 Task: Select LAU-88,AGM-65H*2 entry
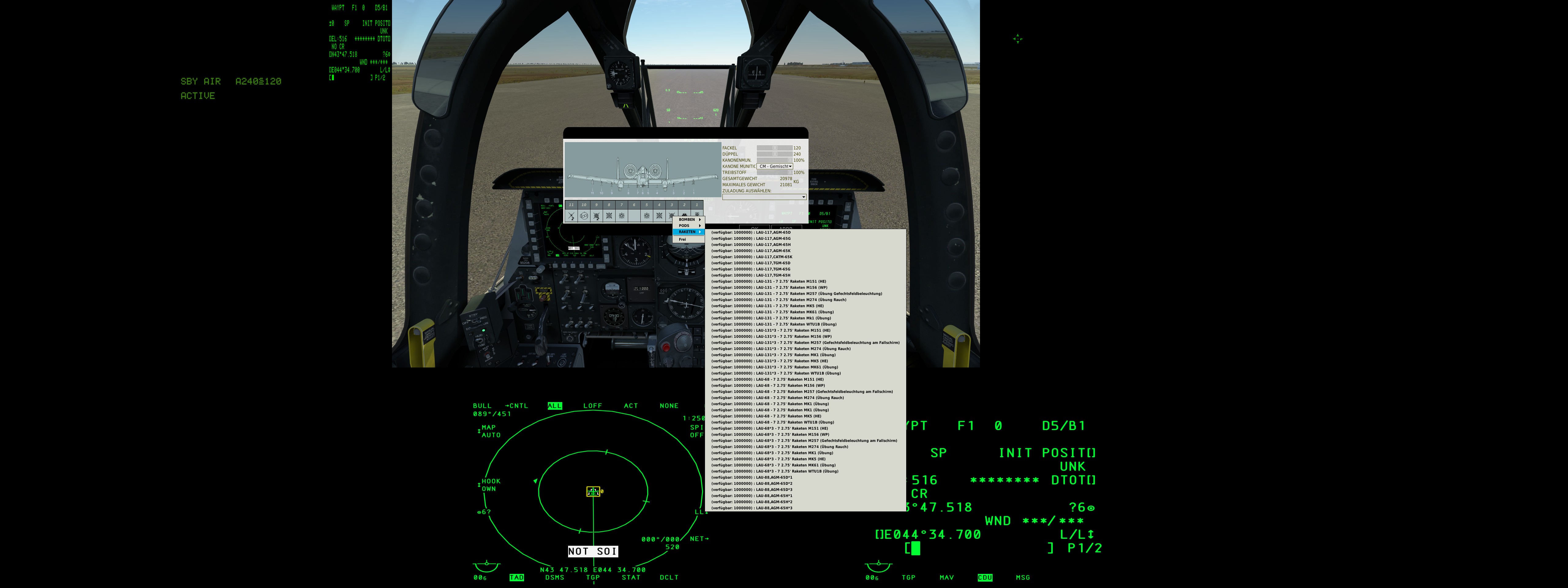[x=806, y=502]
